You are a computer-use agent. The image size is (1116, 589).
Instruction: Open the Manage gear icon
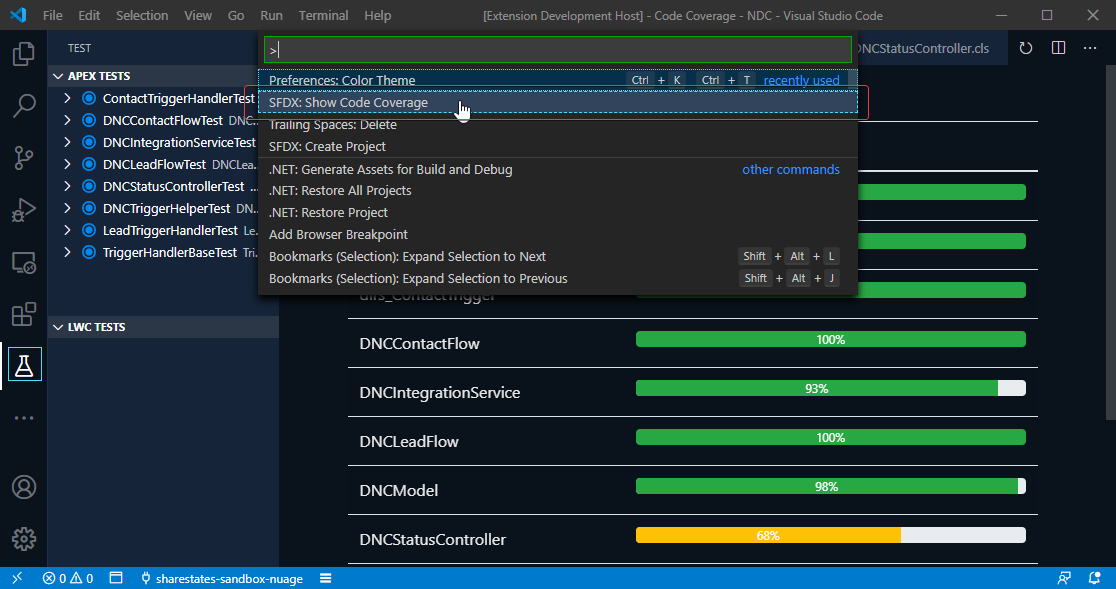23,539
